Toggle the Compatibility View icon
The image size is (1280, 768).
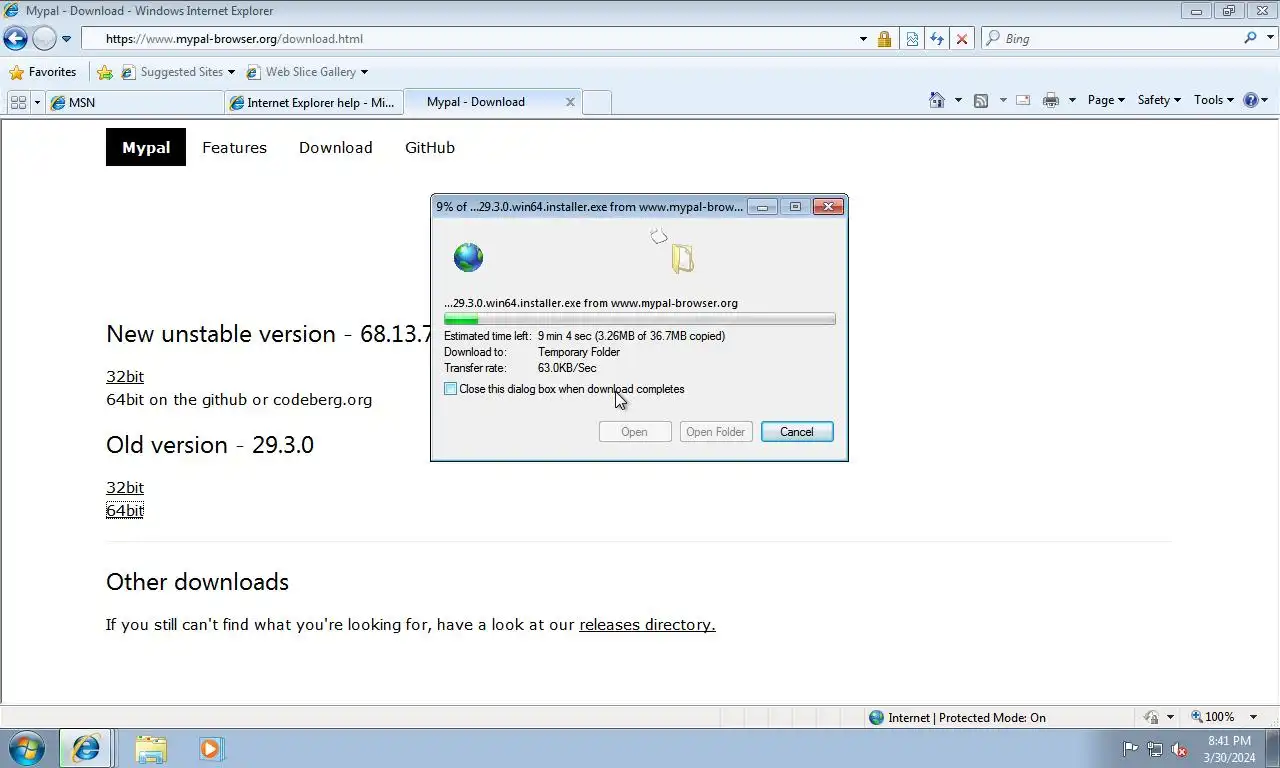912,39
